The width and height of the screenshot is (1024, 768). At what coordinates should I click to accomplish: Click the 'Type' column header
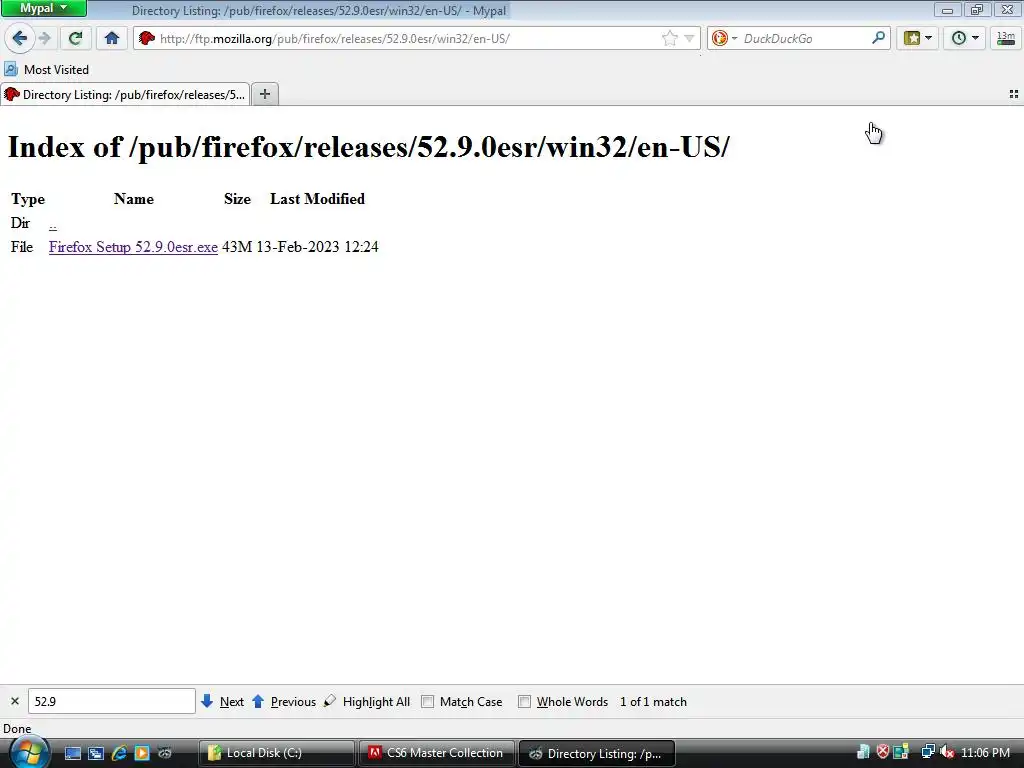click(x=28, y=199)
